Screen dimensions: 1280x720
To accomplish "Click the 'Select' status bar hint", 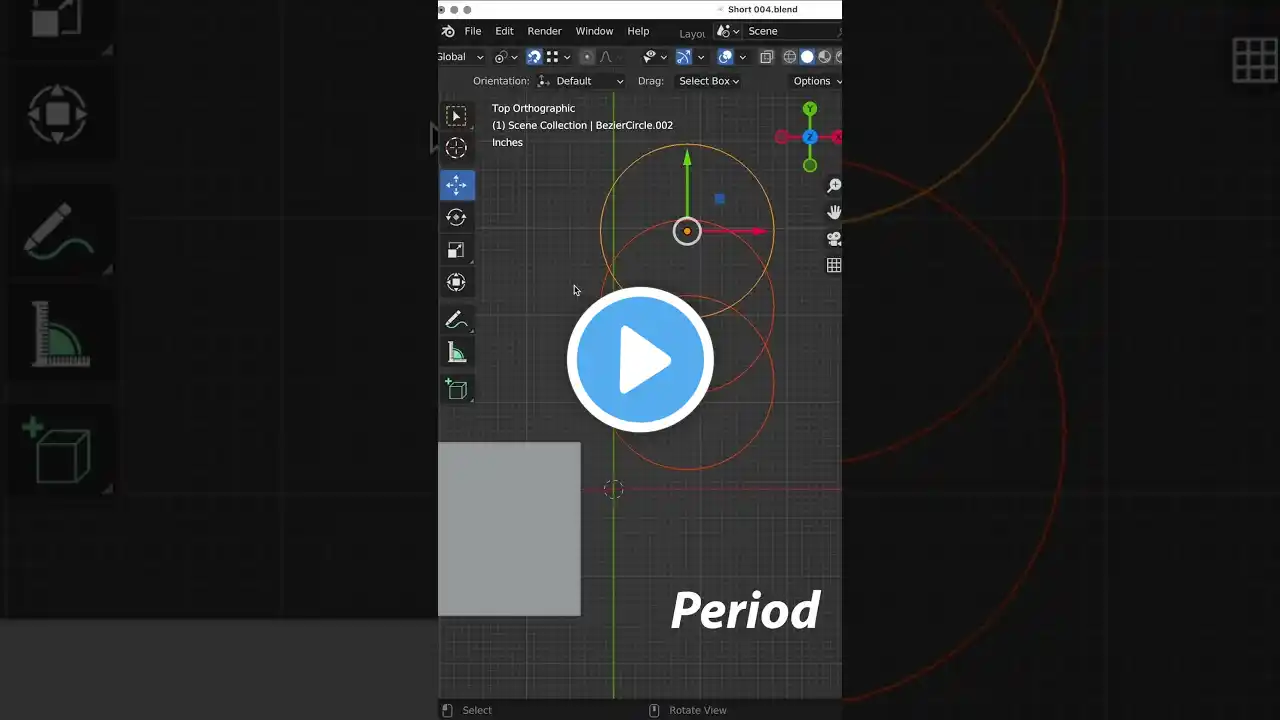I will 477,710.
